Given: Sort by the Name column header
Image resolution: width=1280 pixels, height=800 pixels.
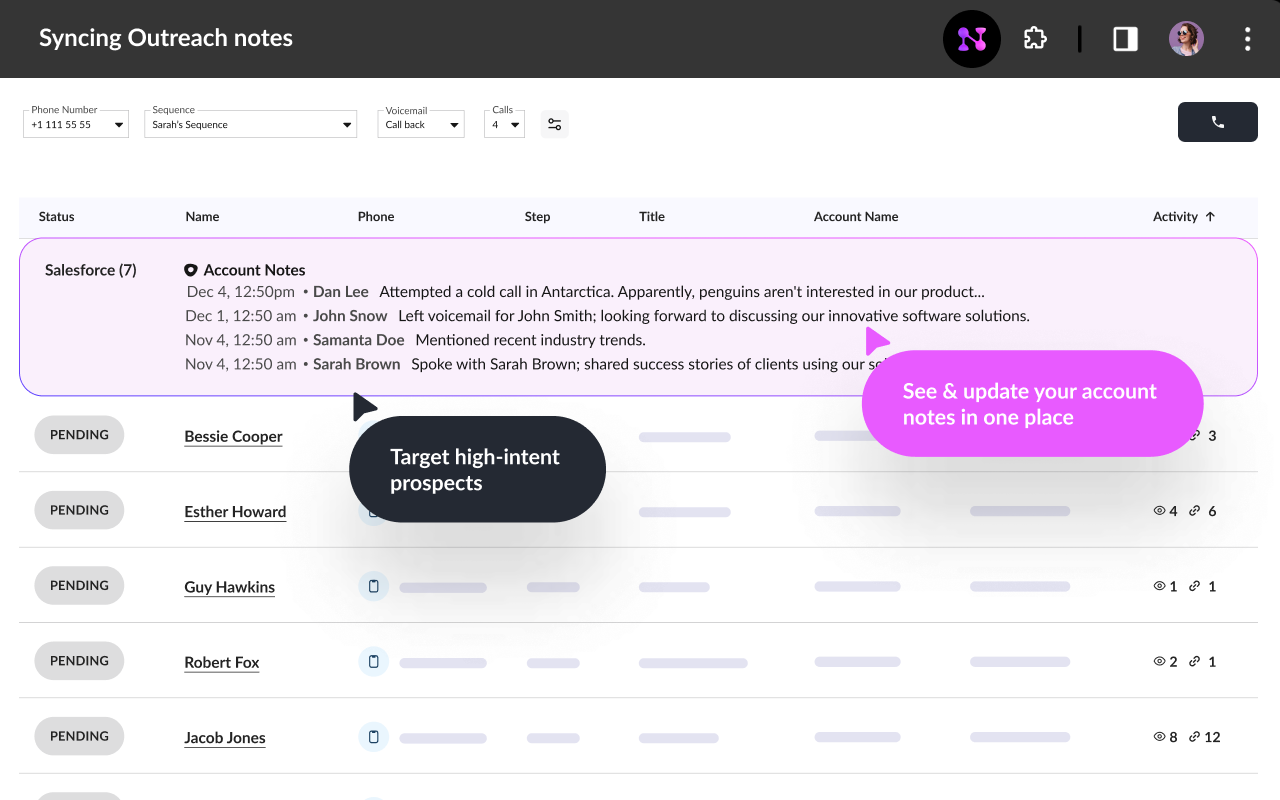Looking at the screenshot, I should click(202, 216).
